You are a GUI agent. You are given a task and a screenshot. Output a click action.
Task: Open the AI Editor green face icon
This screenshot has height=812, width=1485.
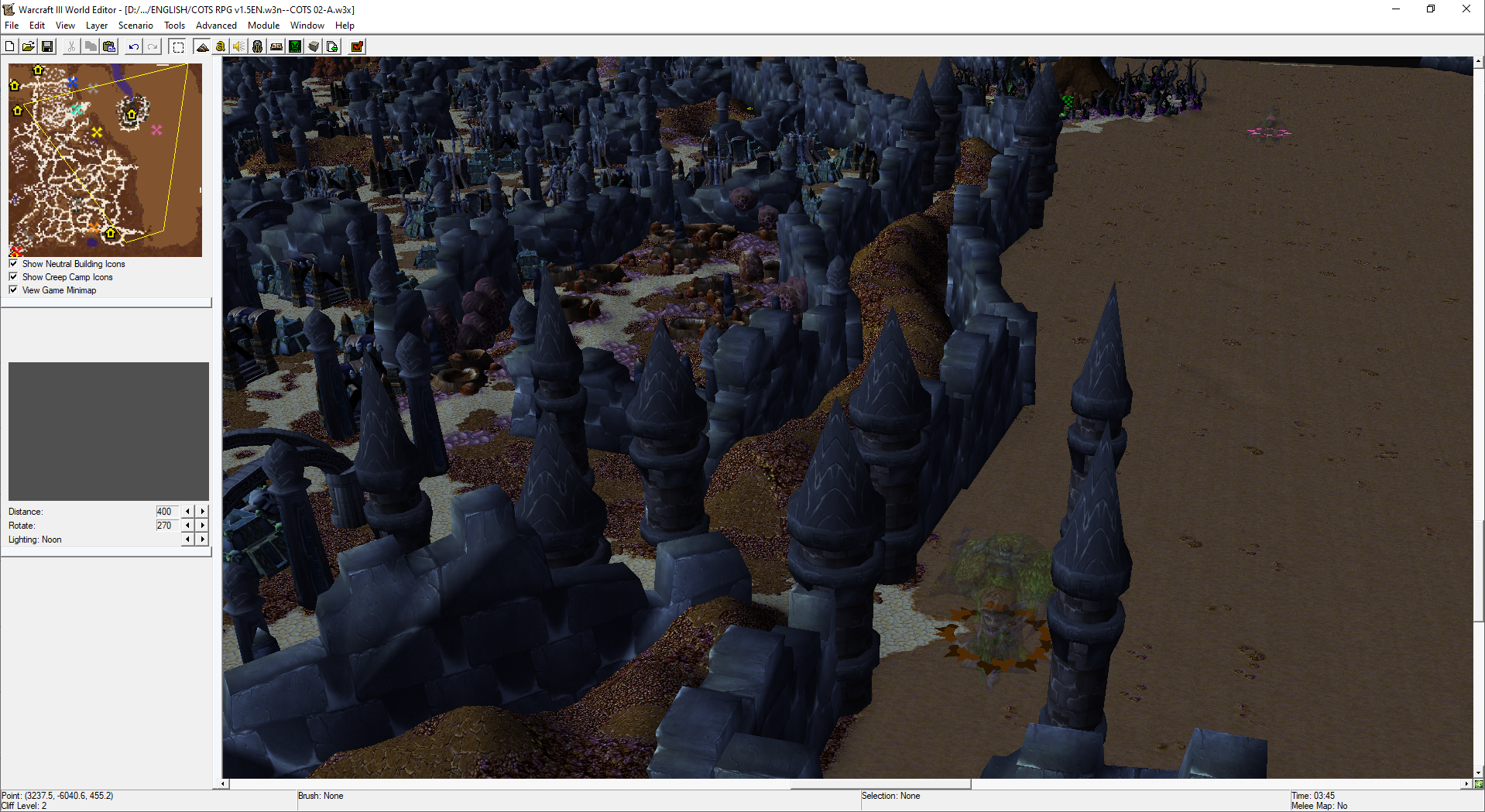click(x=295, y=46)
